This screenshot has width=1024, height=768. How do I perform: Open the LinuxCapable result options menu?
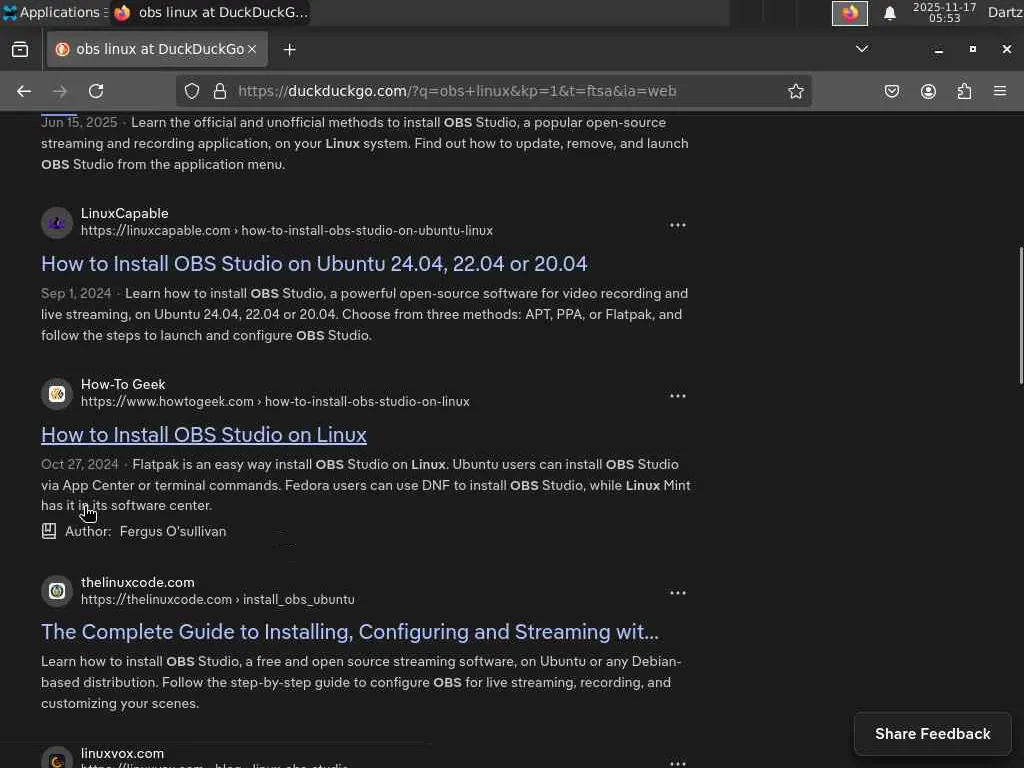pos(678,225)
